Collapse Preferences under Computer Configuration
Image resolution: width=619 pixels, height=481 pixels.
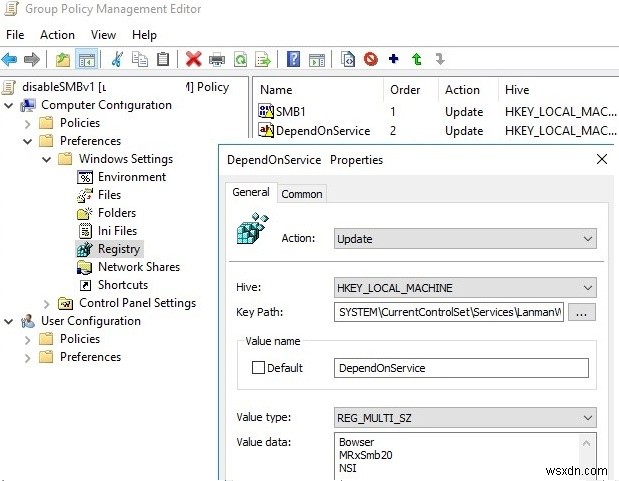(27, 141)
